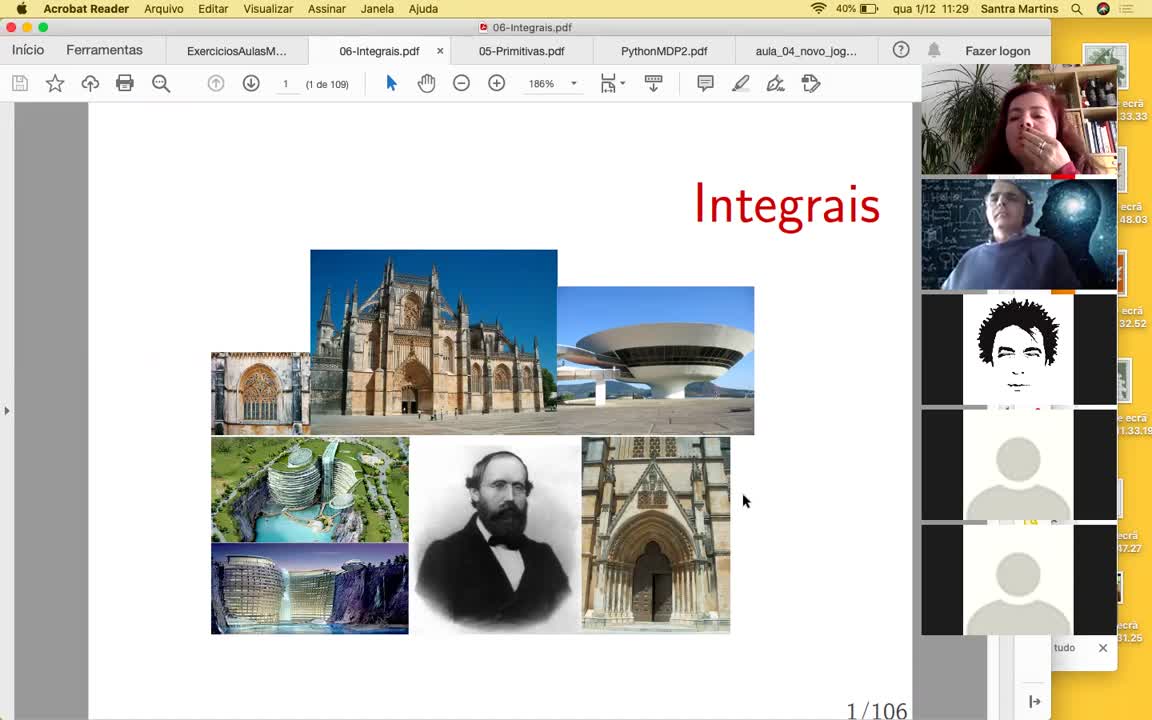1152x720 pixels.
Task: Print the document using printer icon
Action: click(125, 84)
